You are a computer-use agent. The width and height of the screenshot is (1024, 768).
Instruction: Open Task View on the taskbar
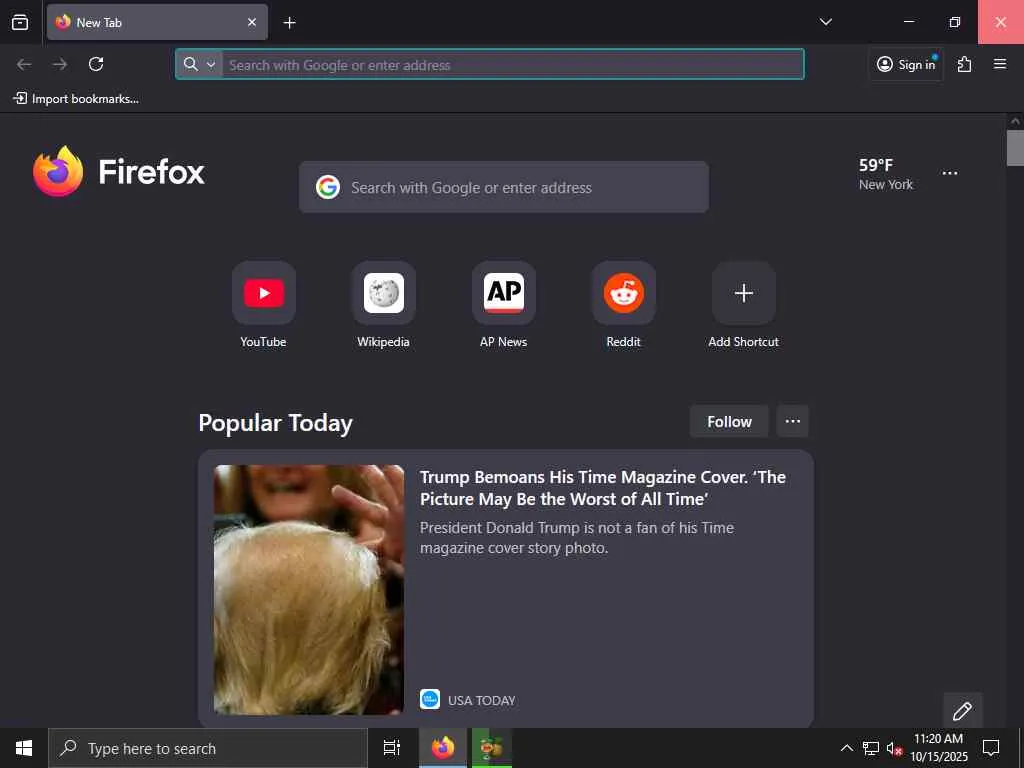[392, 748]
